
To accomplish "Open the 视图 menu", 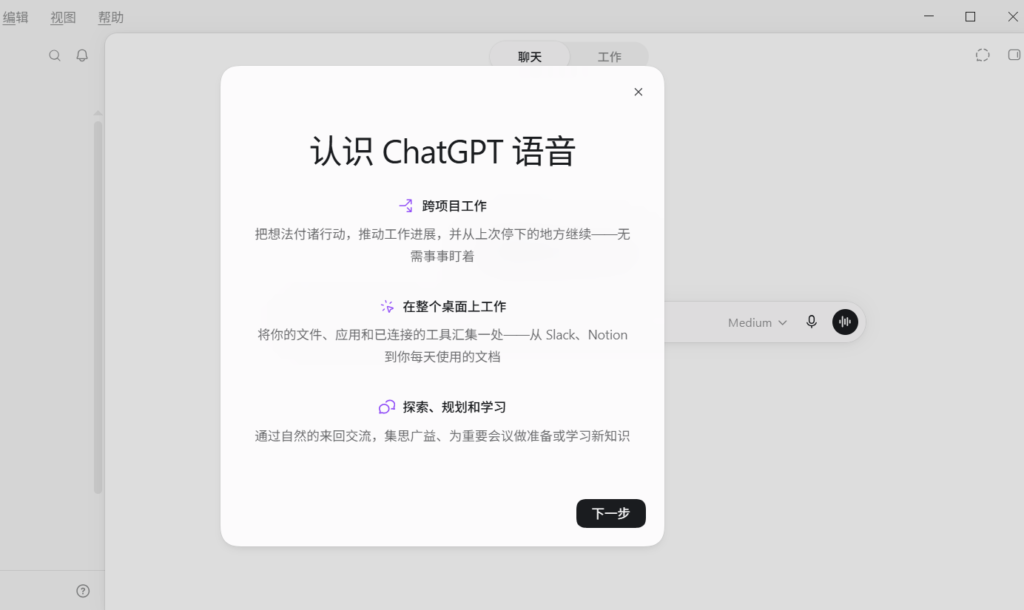I will (x=63, y=18).
